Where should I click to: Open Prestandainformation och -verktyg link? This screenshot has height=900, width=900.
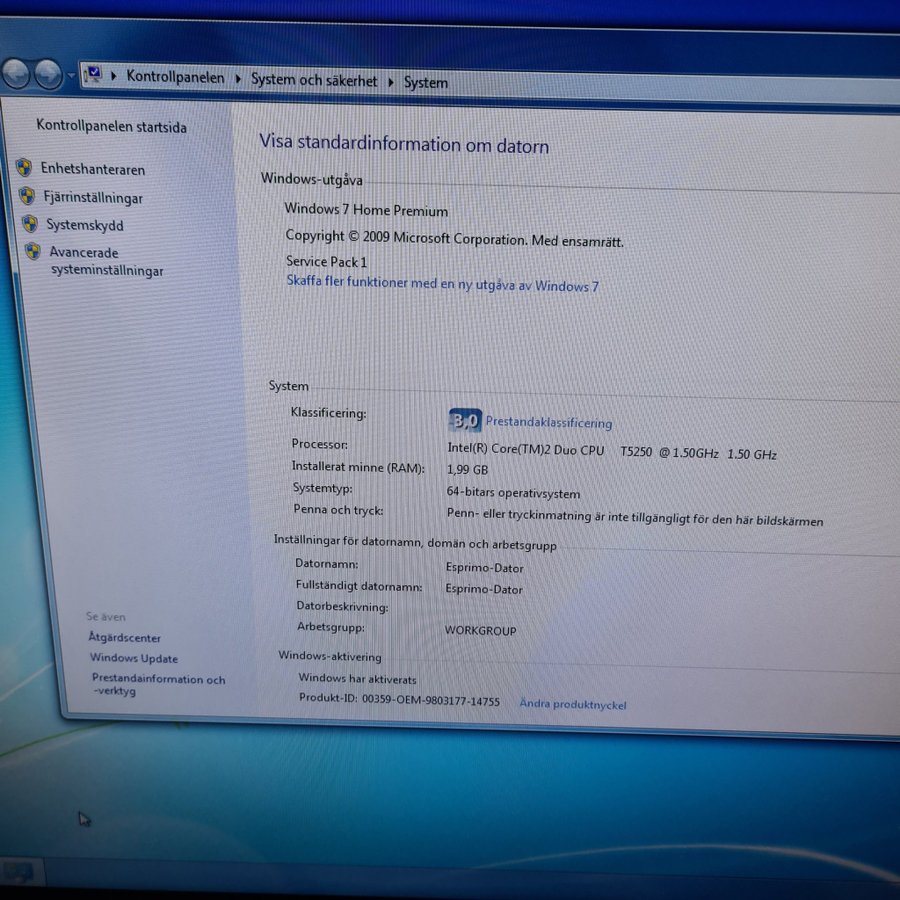click(158, 684)
